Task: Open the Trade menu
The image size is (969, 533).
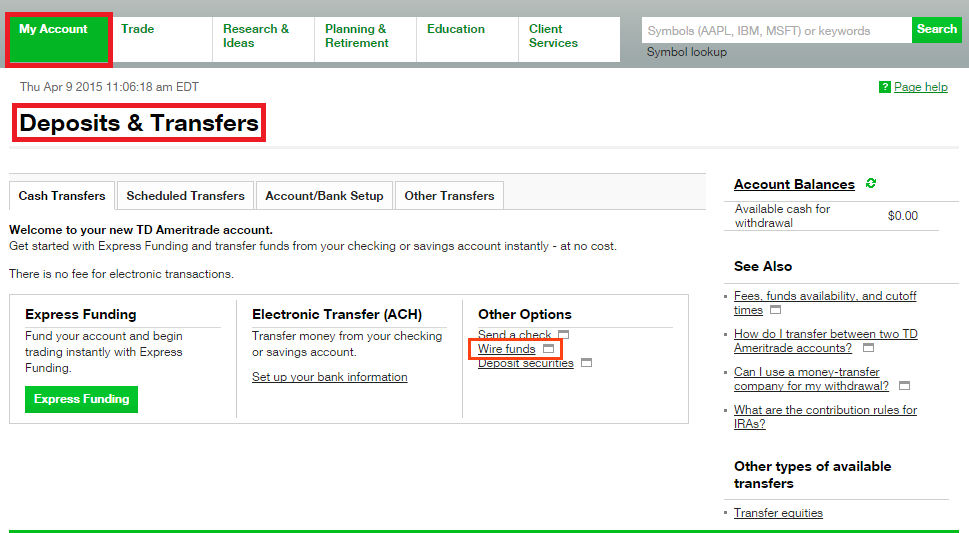Action: click(x=161, y=40)
